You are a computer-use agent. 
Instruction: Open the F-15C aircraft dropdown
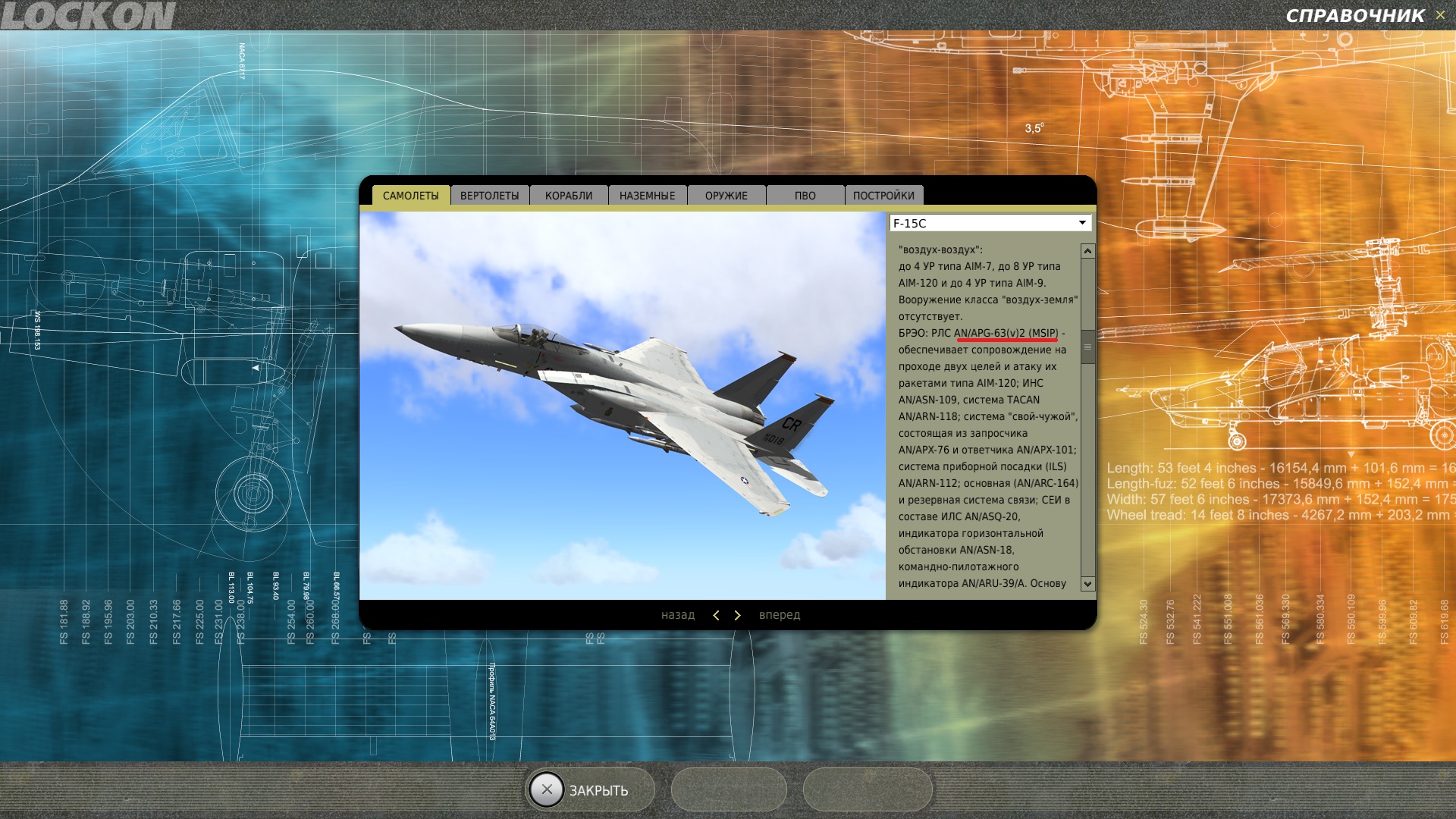(x=990, y=223)
